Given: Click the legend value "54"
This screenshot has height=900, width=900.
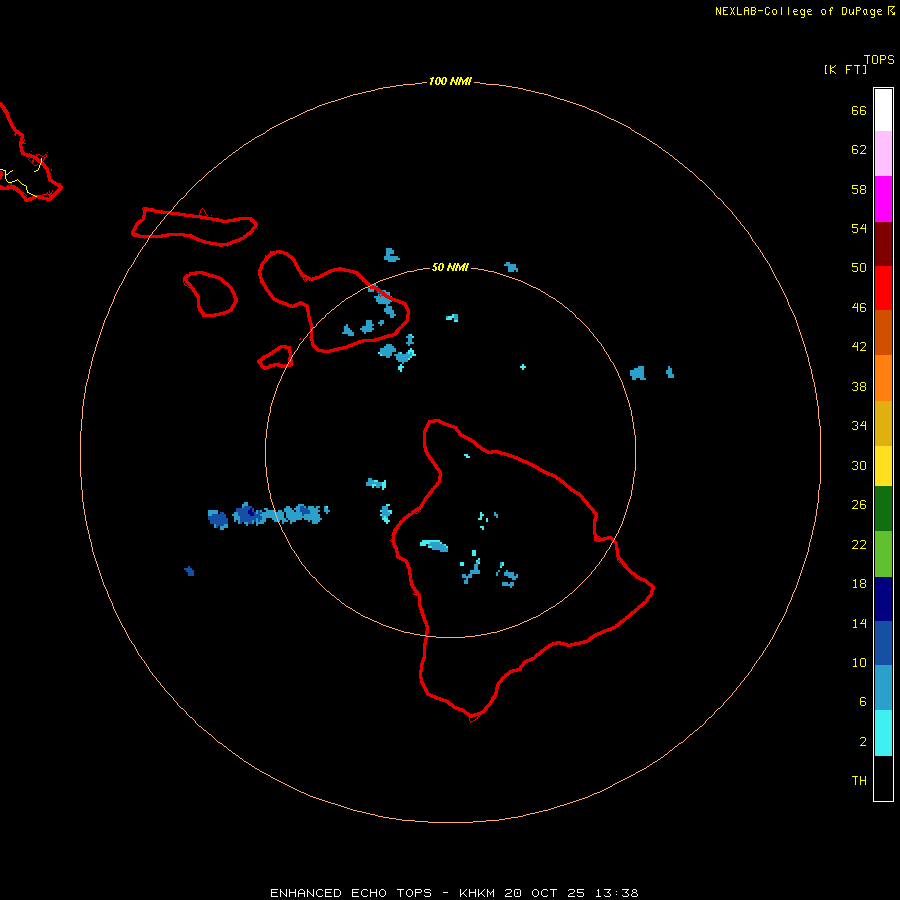Looking at the screenshot, I should (x=859, y=228).
